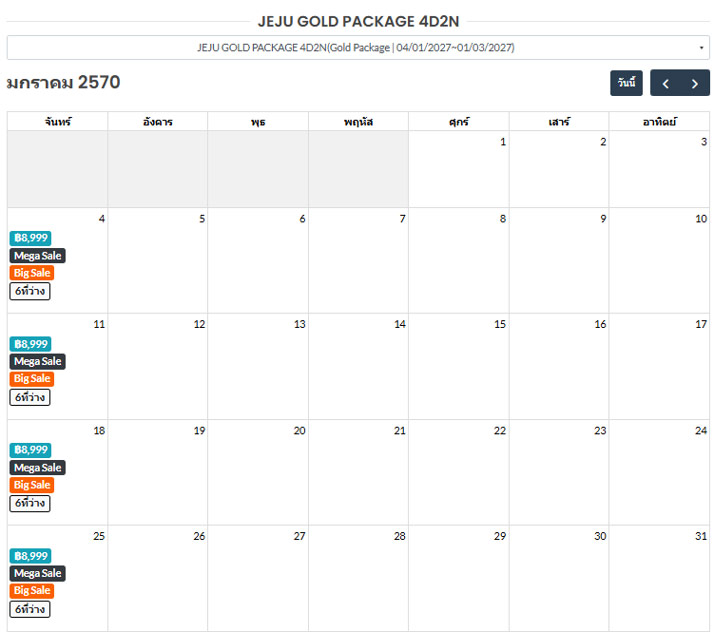Click 6ที่ว่าง availability tag on January 18
The width and height of the screenshot is (714, 632).
click(x=30, y=503)
